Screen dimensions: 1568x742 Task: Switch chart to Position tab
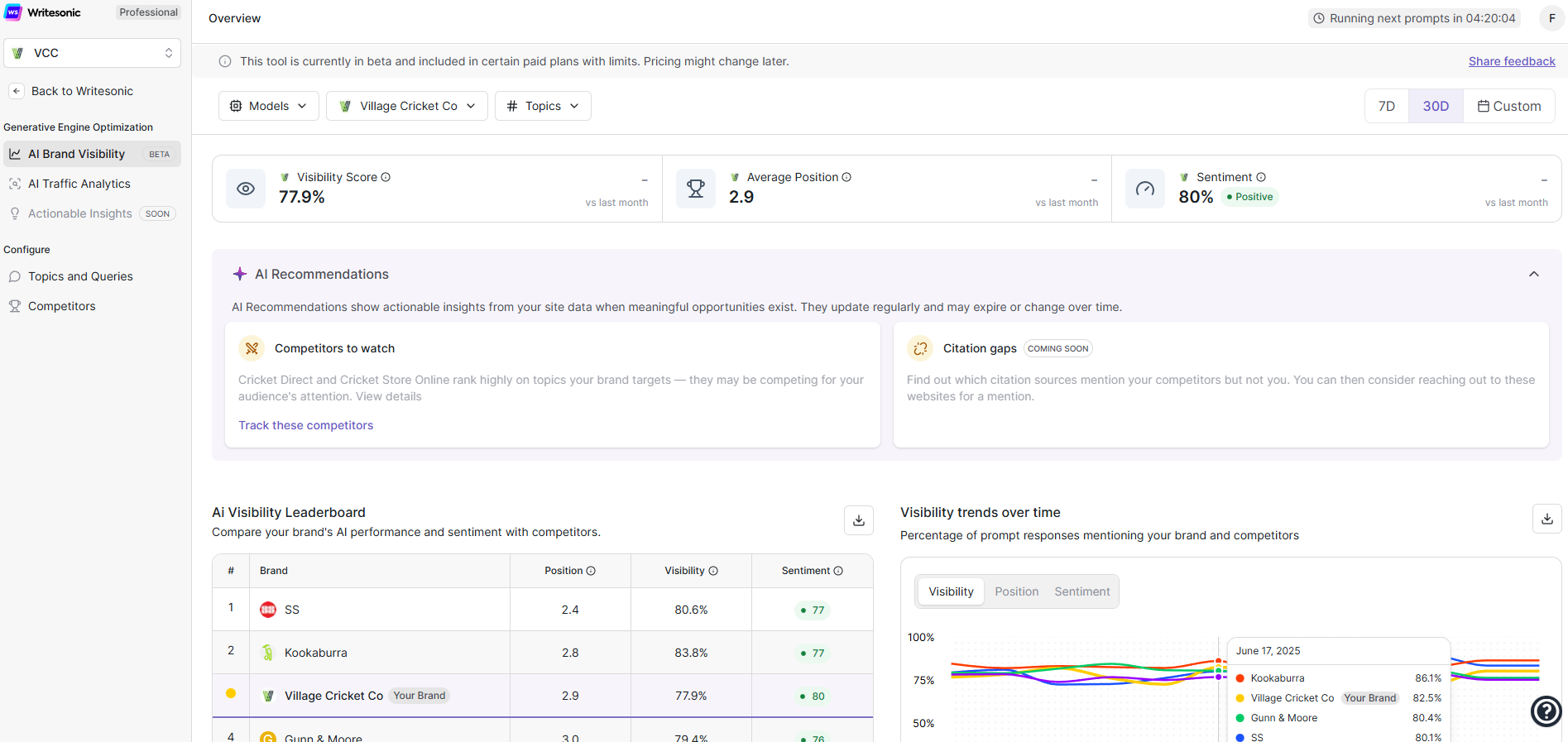(x=1016, y=591)
